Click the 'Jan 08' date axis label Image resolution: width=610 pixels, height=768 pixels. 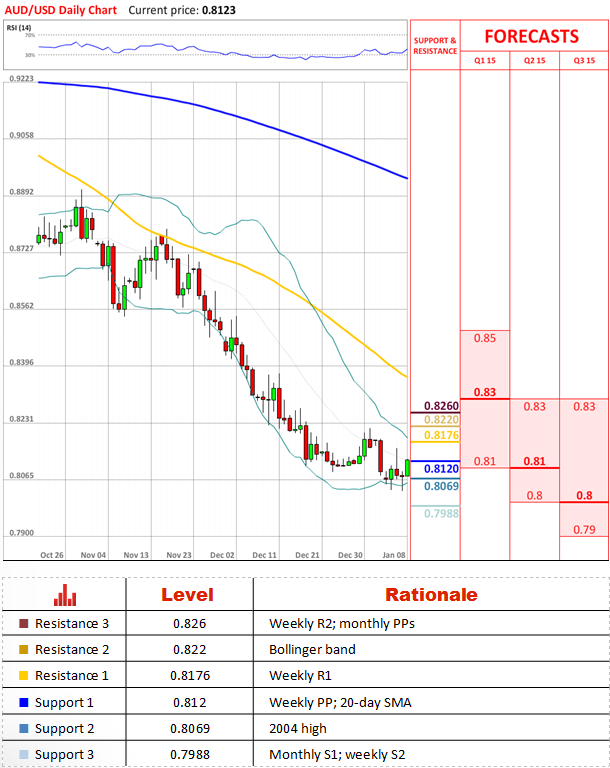pyautogui.click(x=394, y=555)
